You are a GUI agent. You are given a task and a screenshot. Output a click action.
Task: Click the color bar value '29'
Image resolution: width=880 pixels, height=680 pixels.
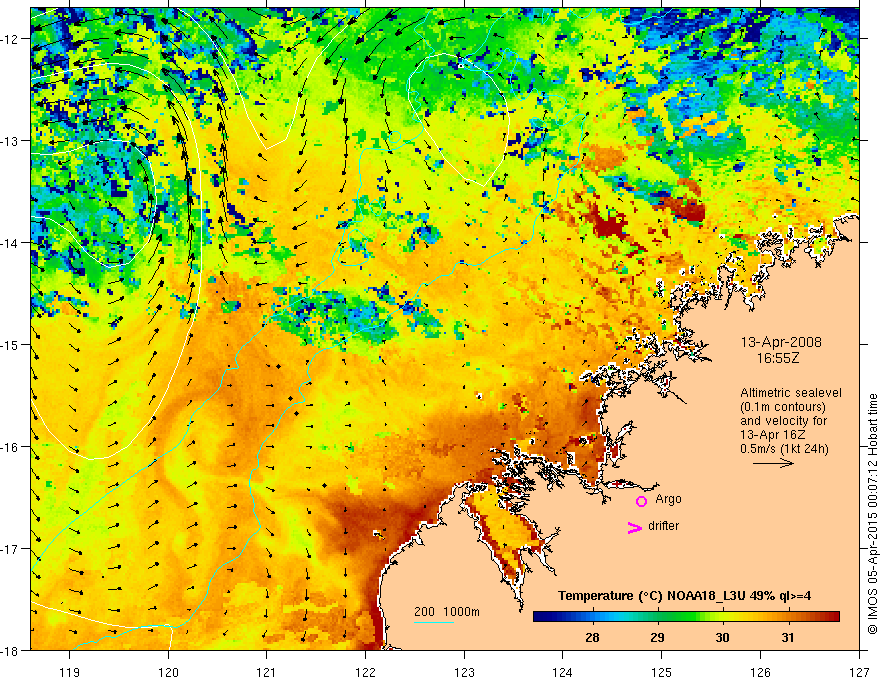pyautogui.click(x=657, y=637)
